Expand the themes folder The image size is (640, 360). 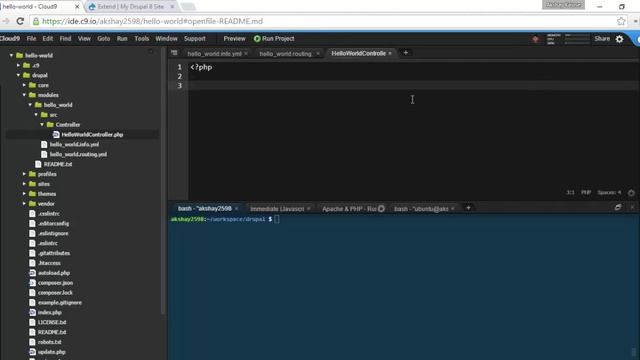pos(24,194)
